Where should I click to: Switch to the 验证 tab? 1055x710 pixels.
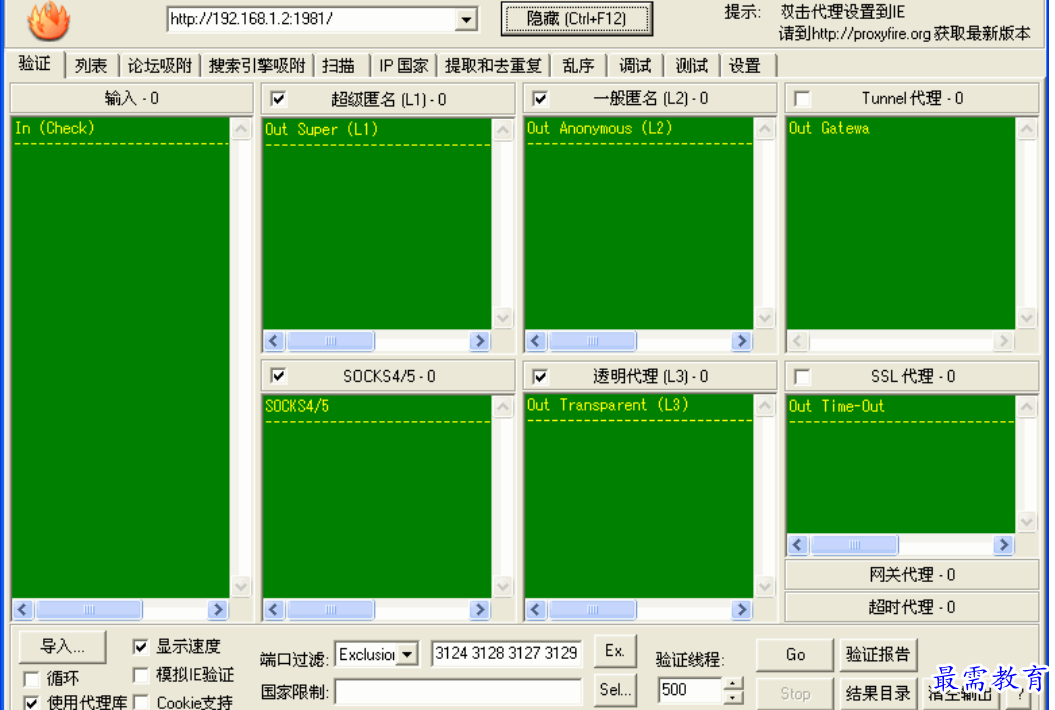[34, 64]
